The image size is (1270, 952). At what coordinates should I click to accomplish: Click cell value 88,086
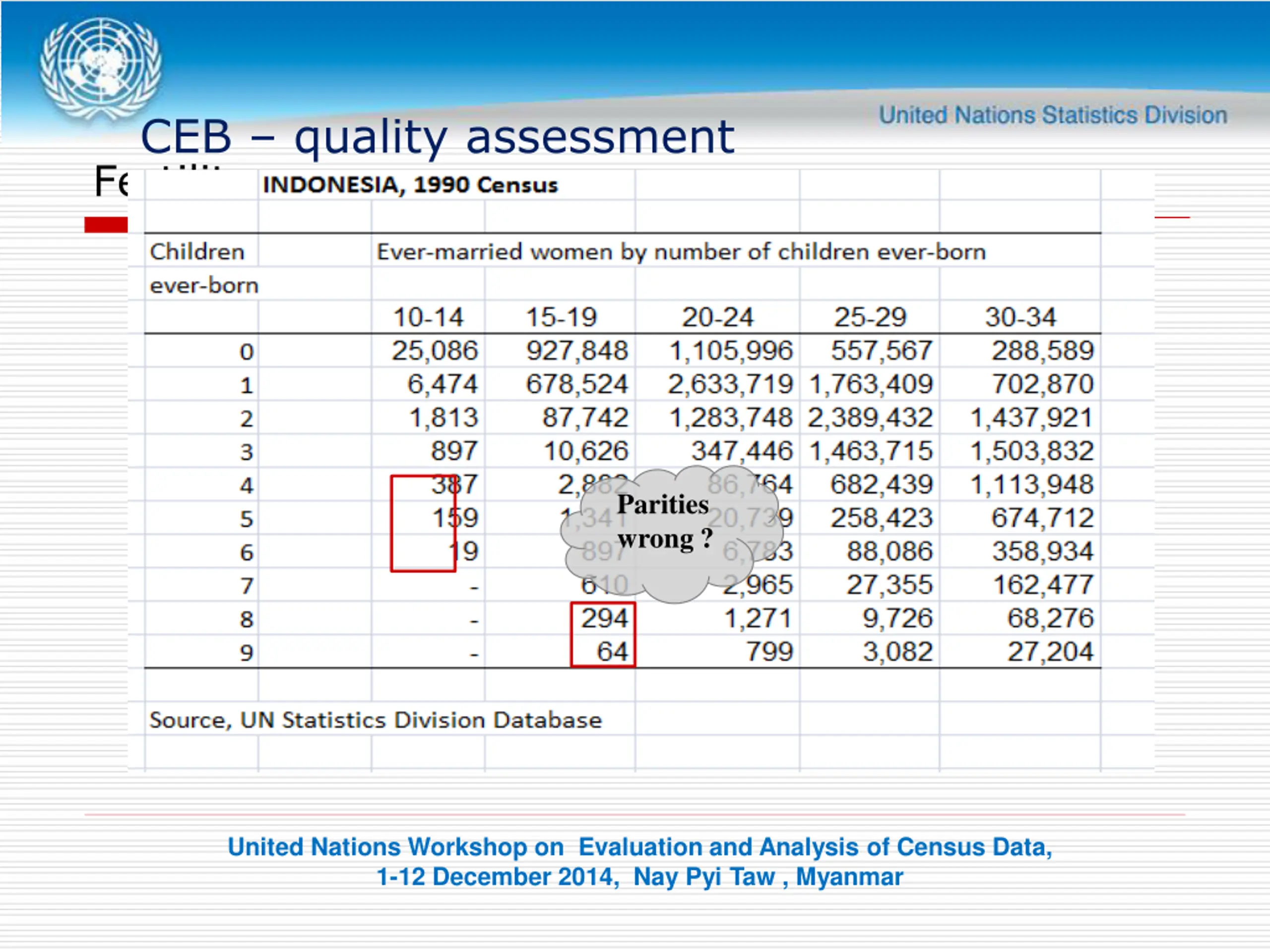pyautogui.click(x=889, y=551)
